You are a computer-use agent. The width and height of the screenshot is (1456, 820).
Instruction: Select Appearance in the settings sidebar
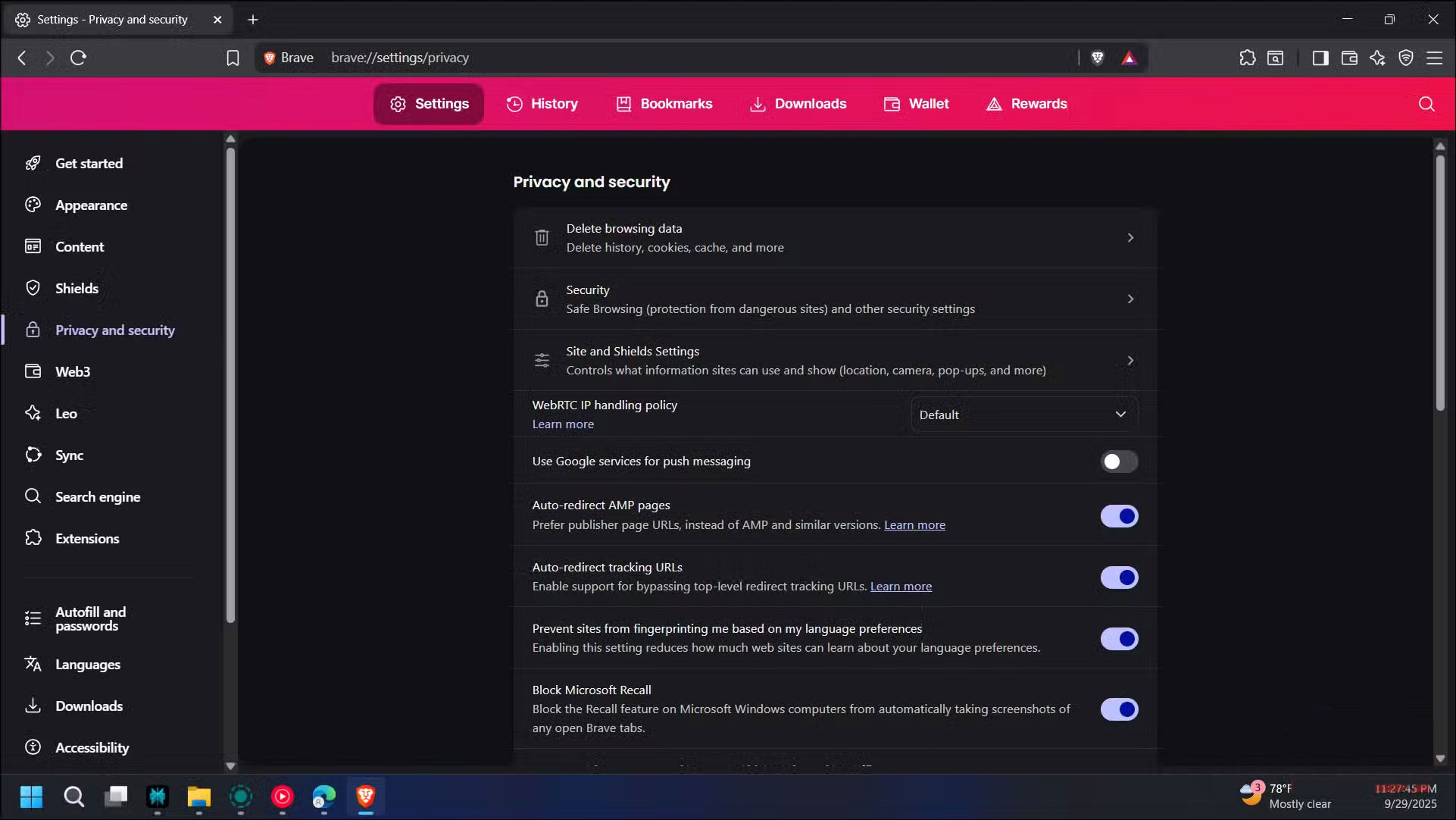[x=91, y=205]
